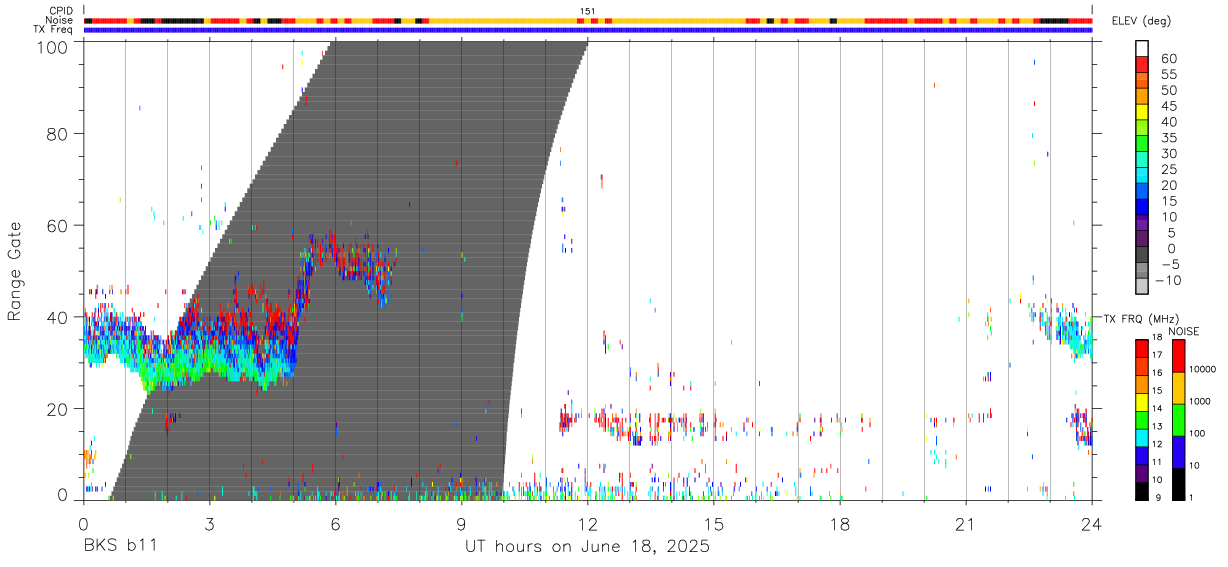Click the 'Range Gate' y-axis title
This screenshot has width=1228, height=567.
click(x=15, y=272)
